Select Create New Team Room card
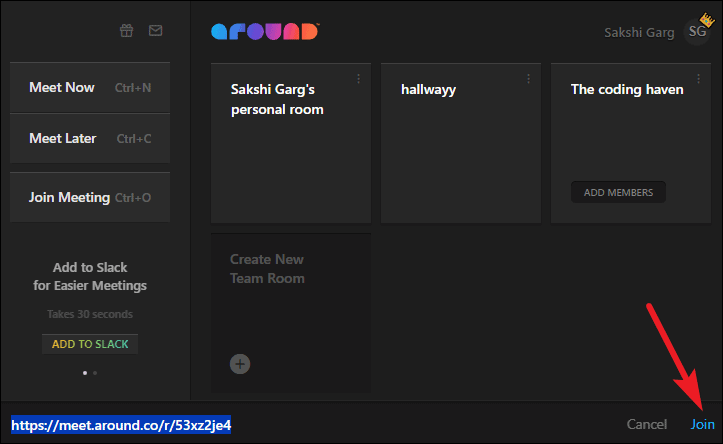The width and height of the screenshot is (723, 444). (291, 313)
